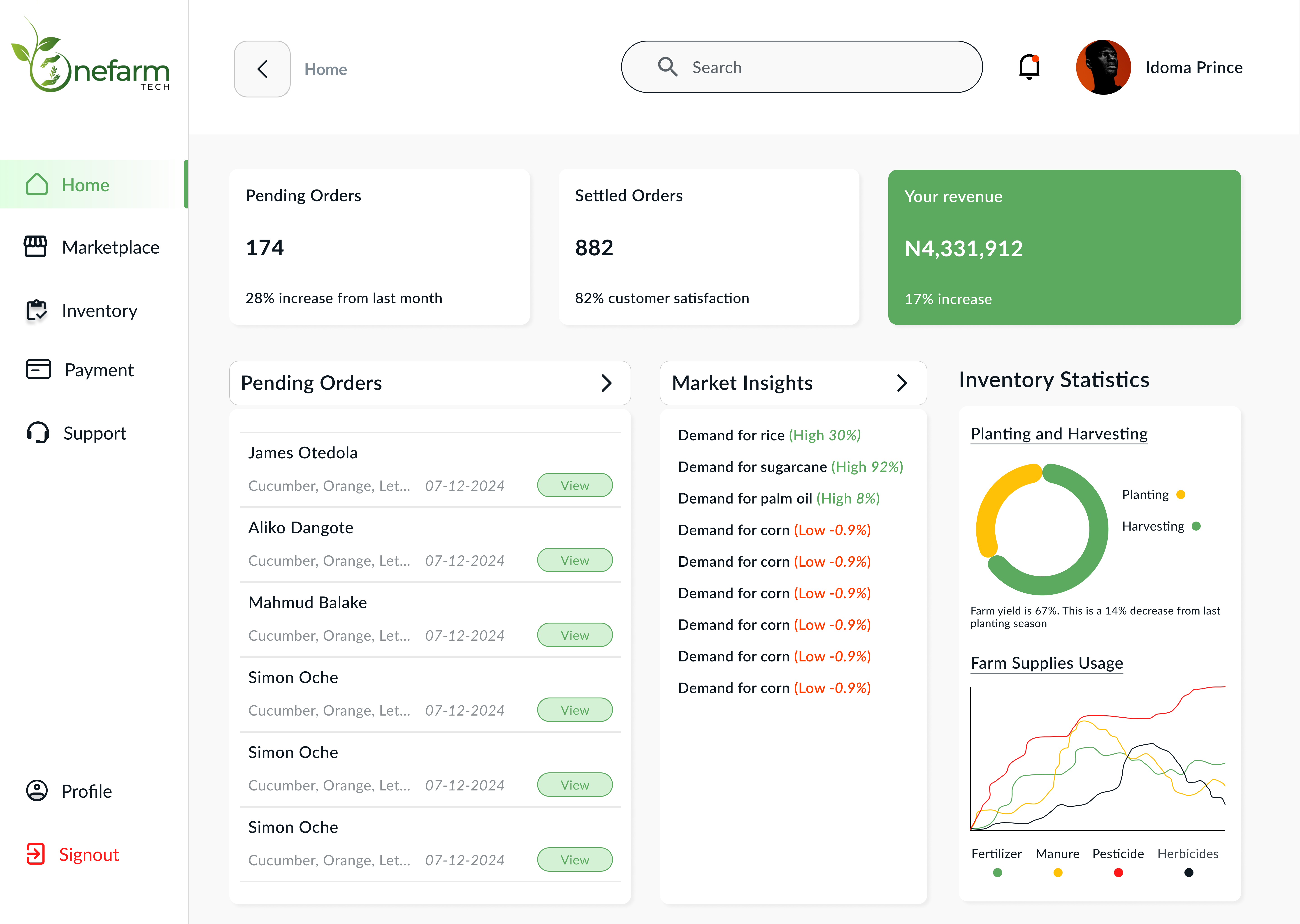Open the Home menu item
Viewport: 1300px width, 924px height.
(x=94, y=184)
